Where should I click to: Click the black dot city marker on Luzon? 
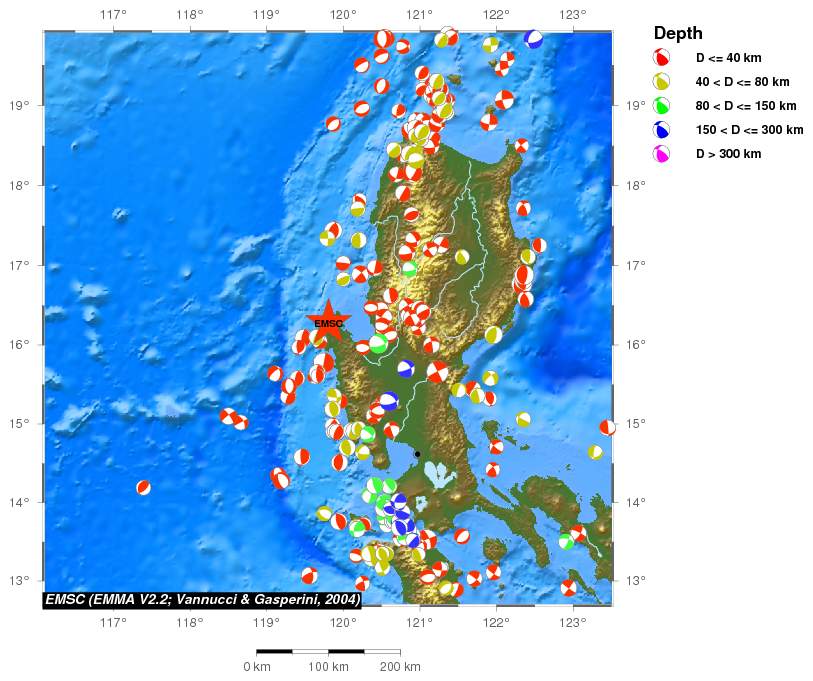tap(417, 454)
